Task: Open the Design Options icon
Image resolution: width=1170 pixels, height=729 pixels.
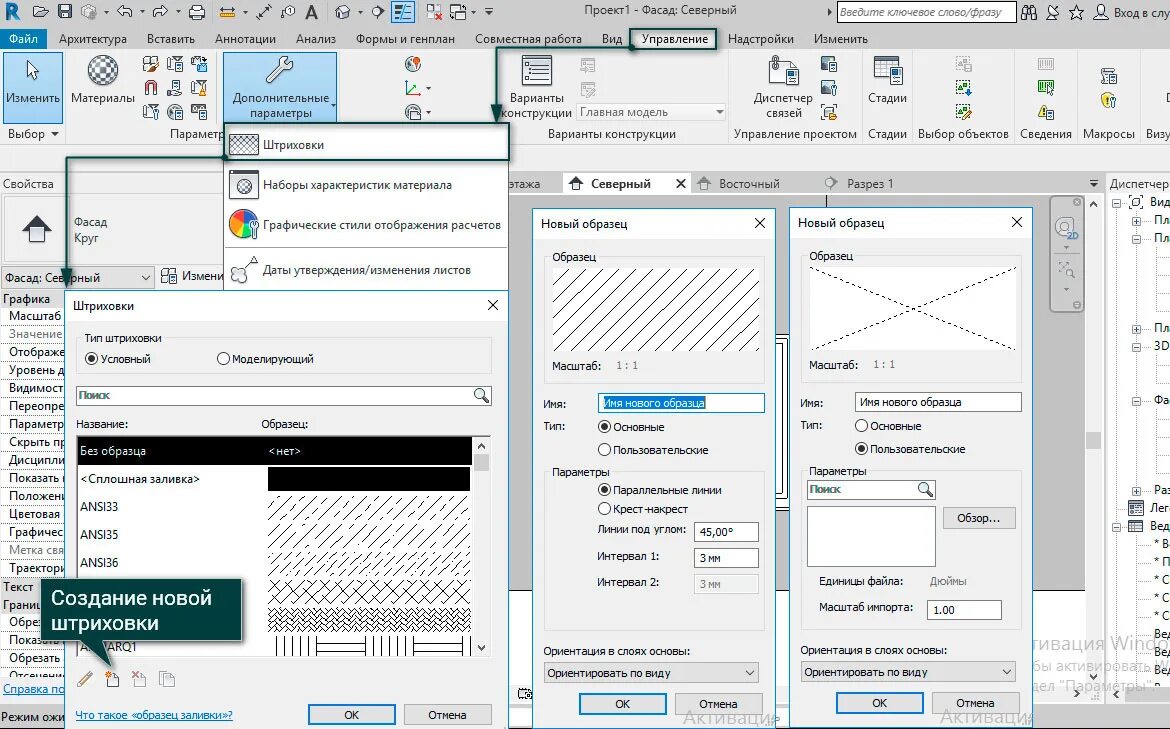Action: 536,72
